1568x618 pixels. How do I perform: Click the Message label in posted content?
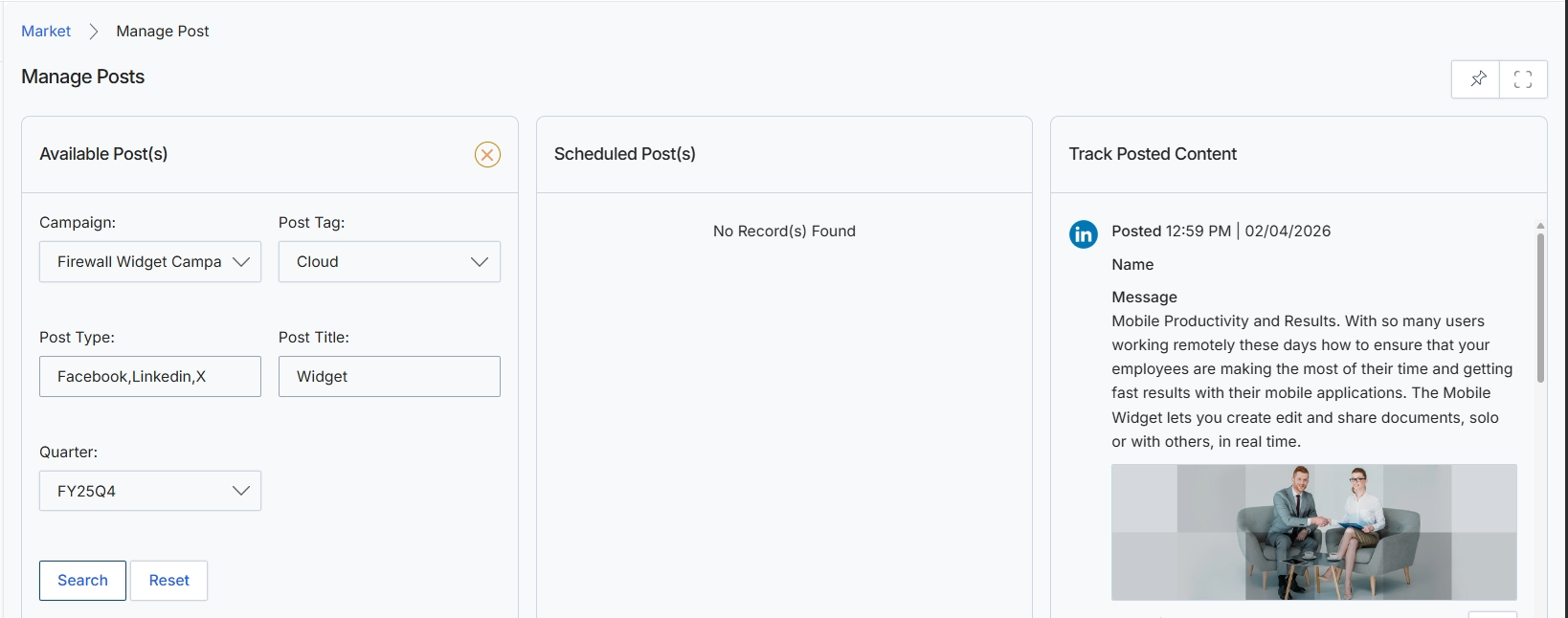tap(1144, 298)
